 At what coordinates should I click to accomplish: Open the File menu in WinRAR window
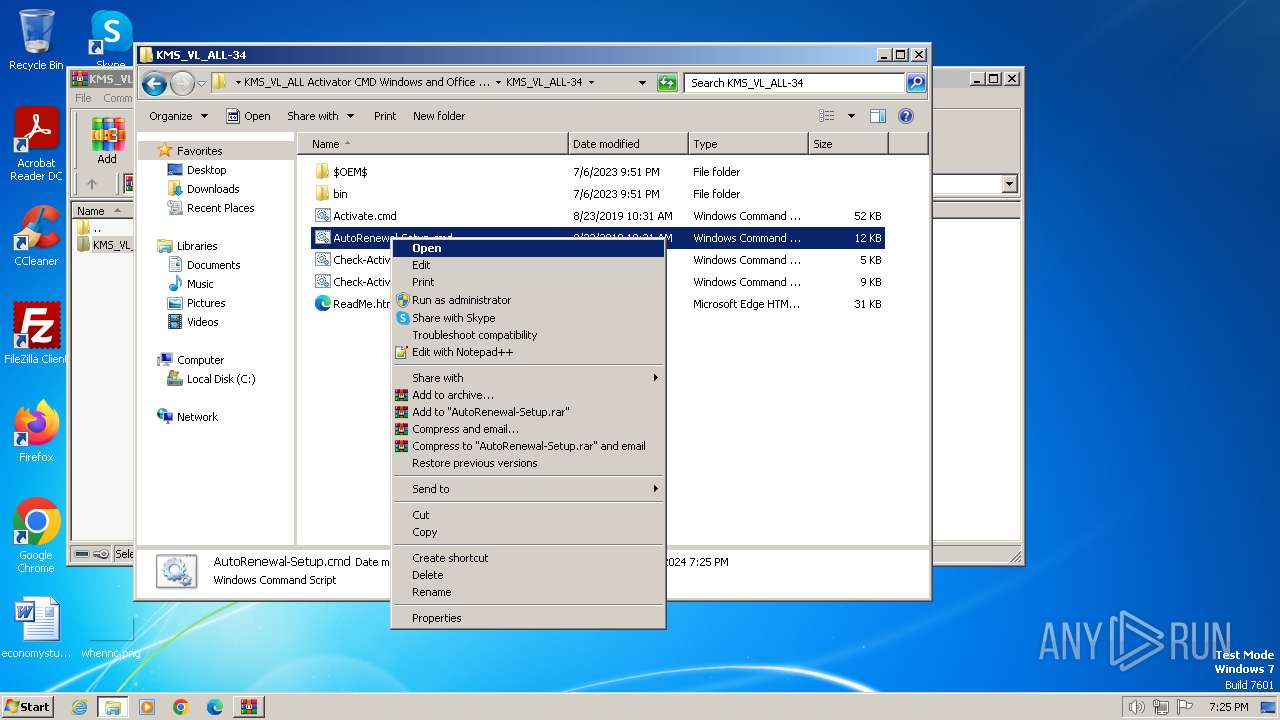tap(83, 98)
